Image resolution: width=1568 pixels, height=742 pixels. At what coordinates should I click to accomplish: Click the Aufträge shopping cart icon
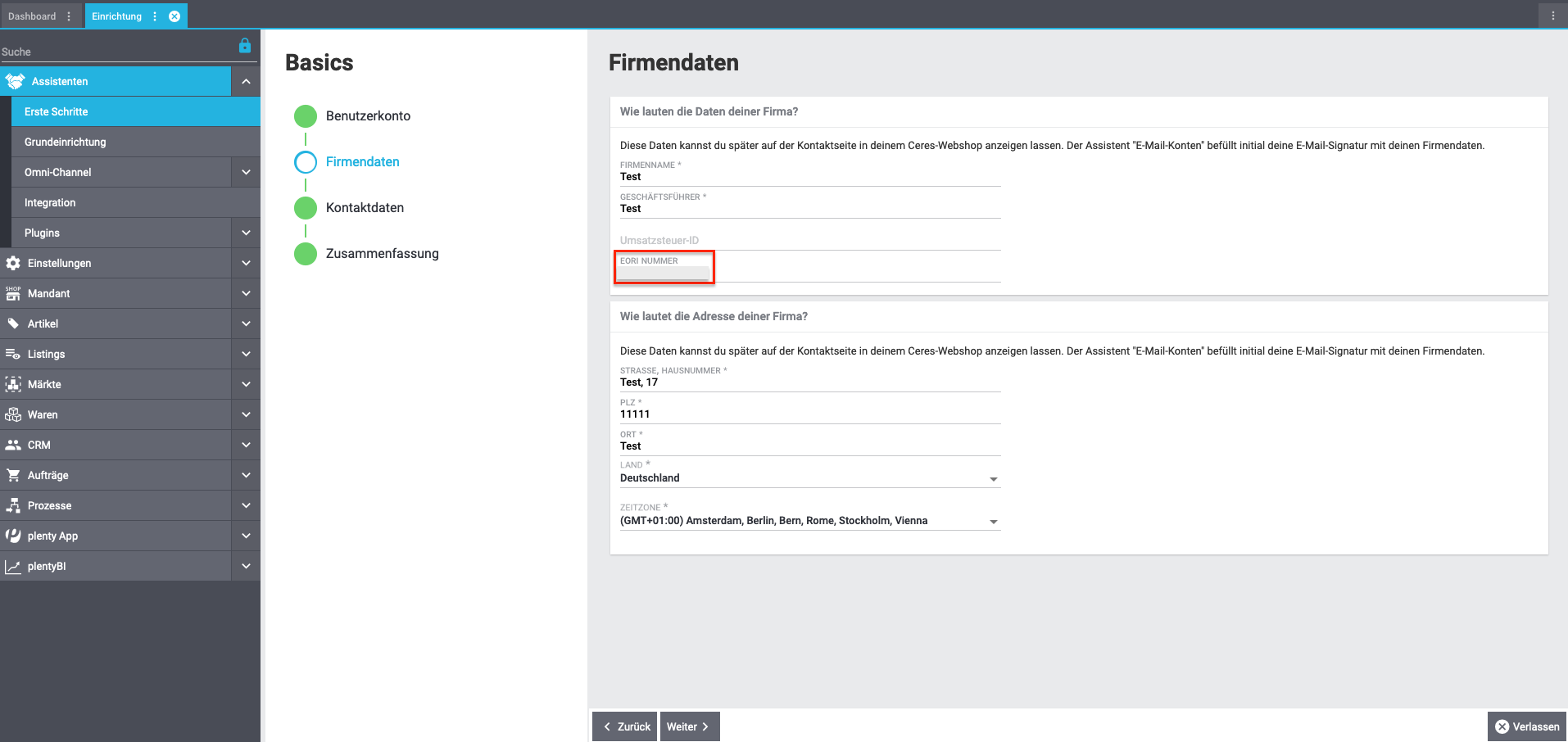coord(13,475)
